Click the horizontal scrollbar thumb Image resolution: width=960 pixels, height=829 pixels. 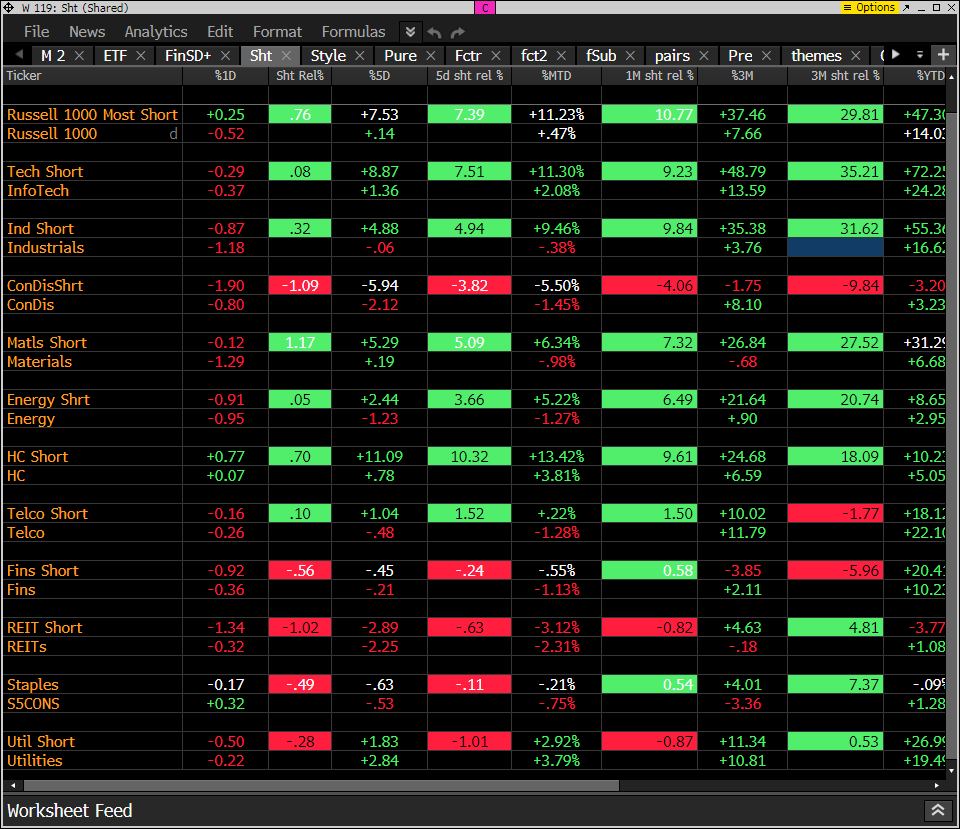click(x=320, y=785)
